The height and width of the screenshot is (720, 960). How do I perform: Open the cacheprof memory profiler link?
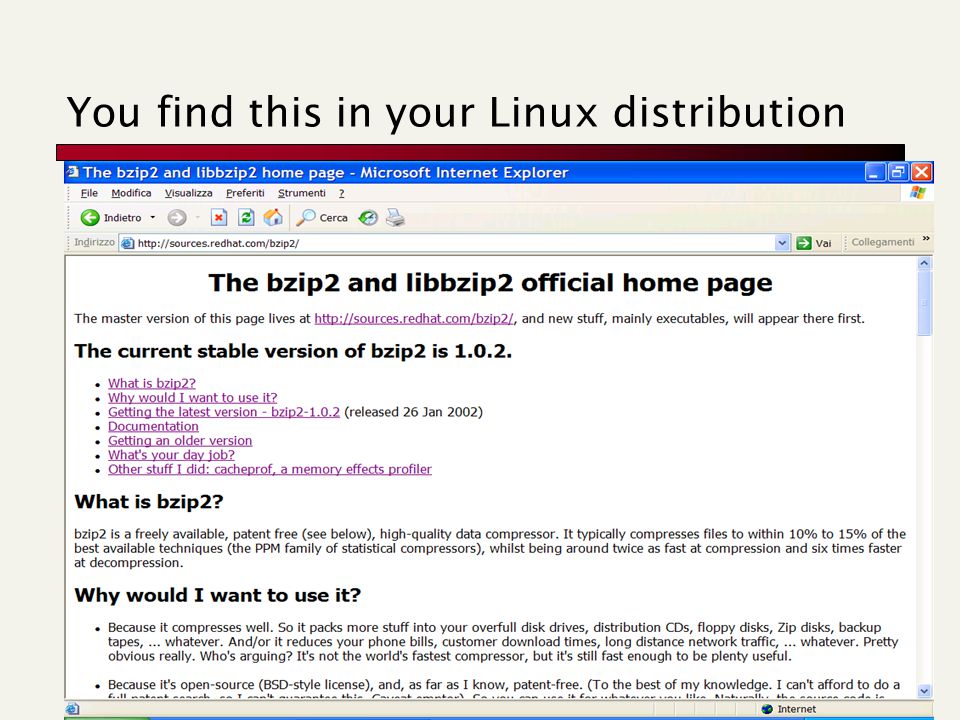click(x=269, y=469)
